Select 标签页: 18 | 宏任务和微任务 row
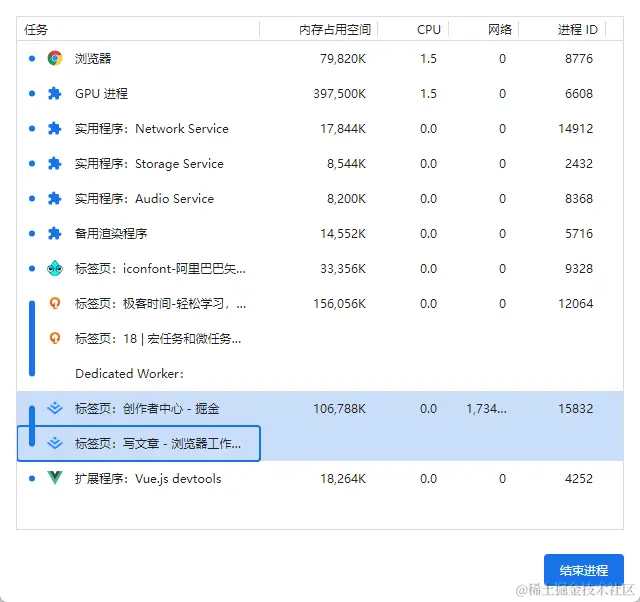Image resolution: width=640 pixels, height=602 pixels. click(x=320, y=338)
